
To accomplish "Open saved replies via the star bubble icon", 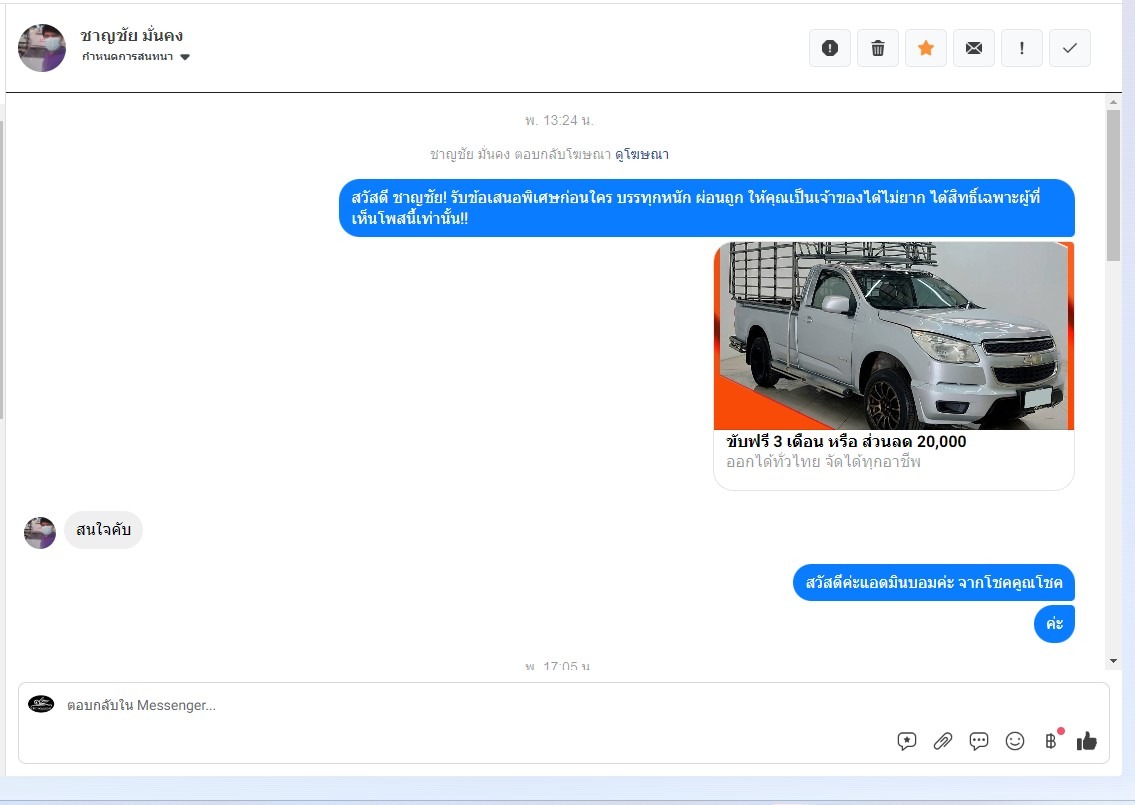I will [907, 741].
